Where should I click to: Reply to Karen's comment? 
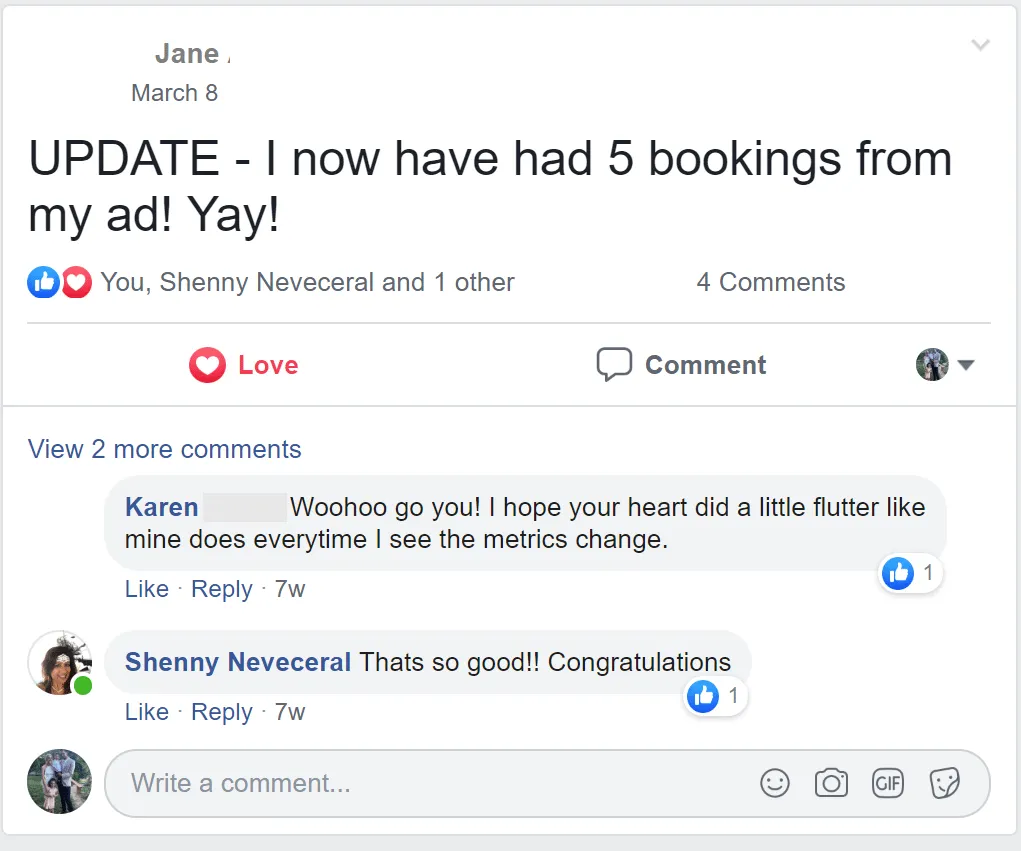point(221,589)
